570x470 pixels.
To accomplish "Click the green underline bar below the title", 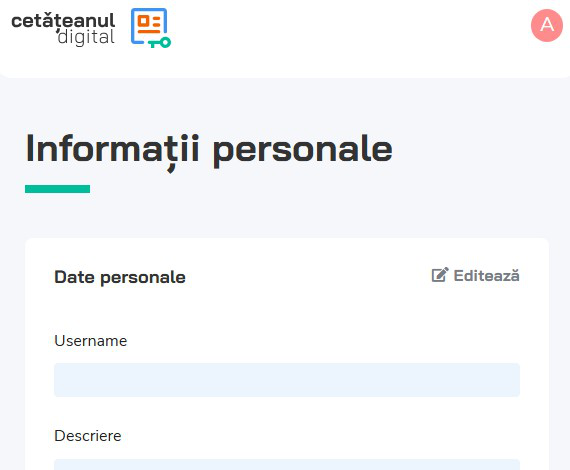I will 57,189.
